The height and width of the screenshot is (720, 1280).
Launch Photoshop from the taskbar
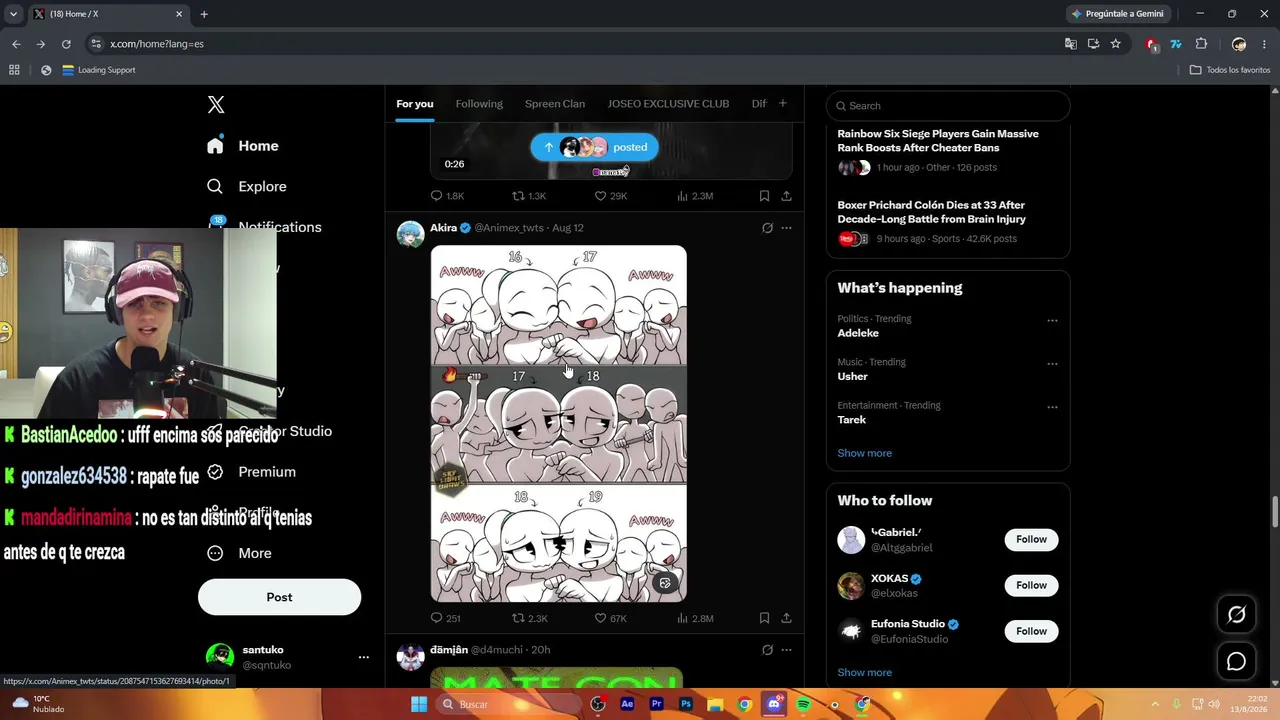(686, 704)
